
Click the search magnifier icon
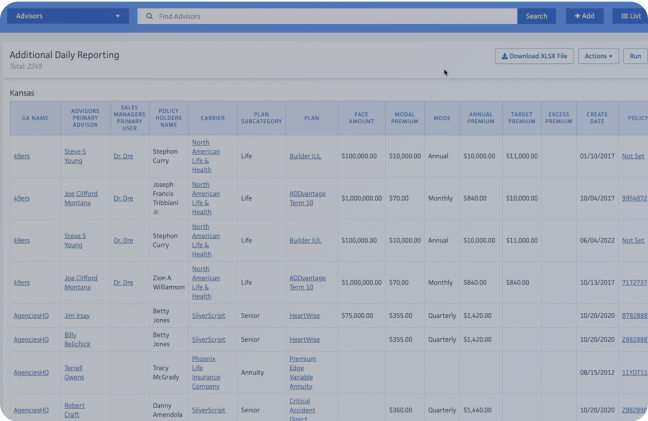[x=150, y=16]
